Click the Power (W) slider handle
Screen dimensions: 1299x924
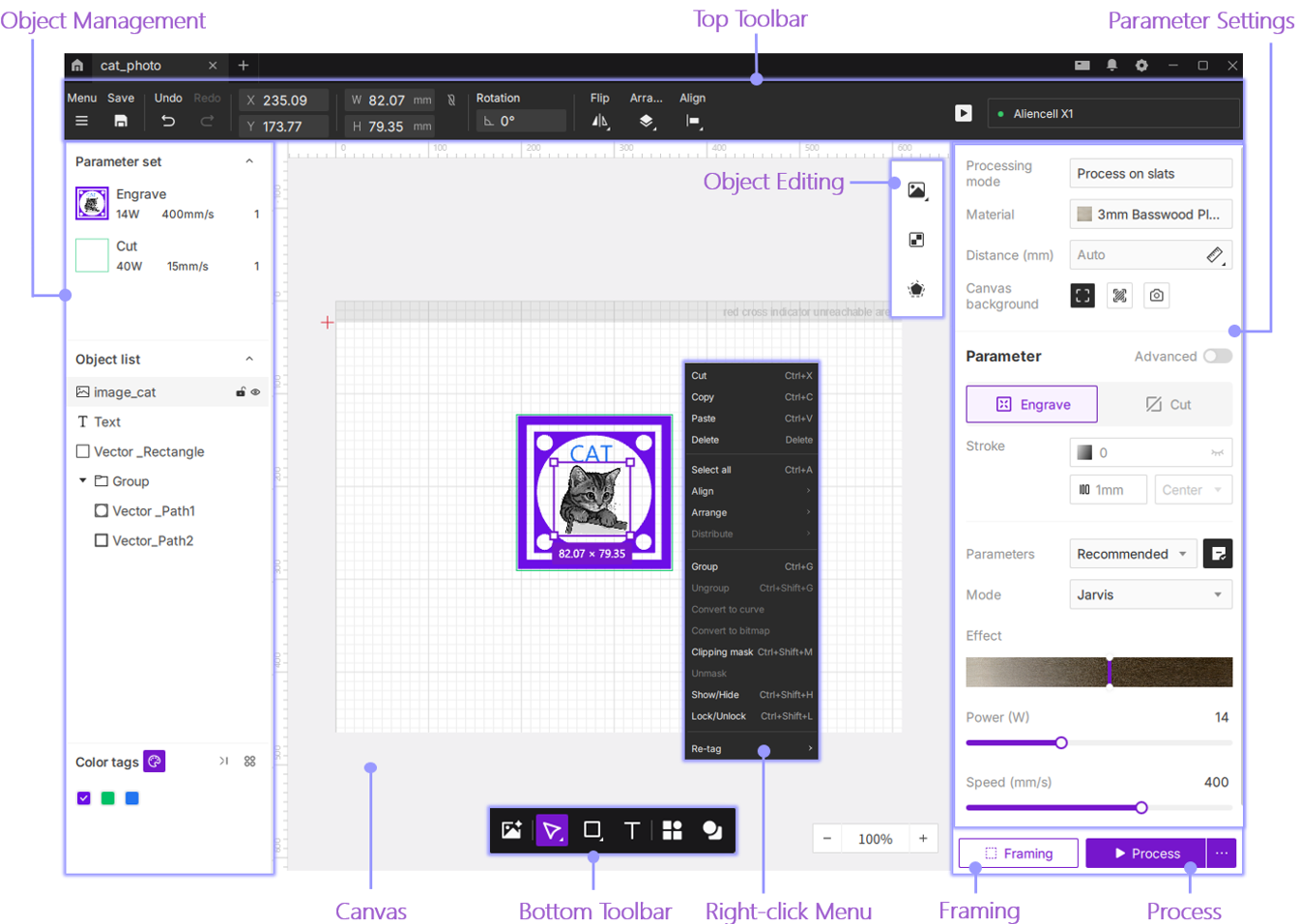point(1061,743)
